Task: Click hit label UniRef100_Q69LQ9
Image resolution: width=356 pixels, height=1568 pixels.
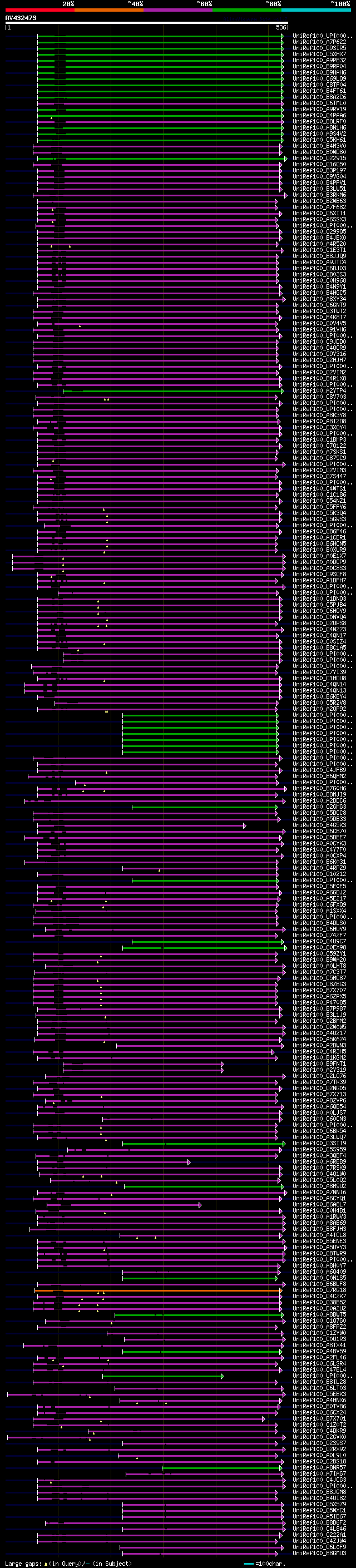Action: (x=319, y=78)
